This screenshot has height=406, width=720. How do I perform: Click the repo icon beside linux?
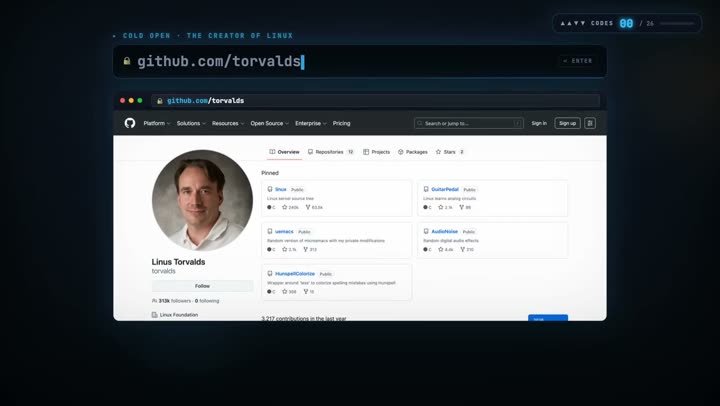click(x=270, y=189)
